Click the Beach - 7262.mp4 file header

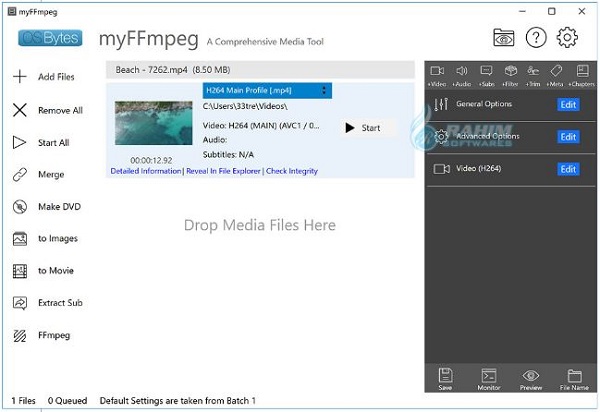click(260, 70)
